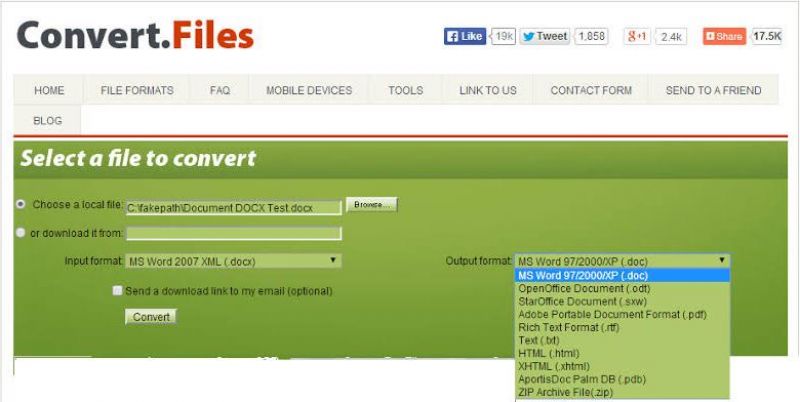The width and height of the screenshot is (800, 402).
Task: Click the 19k Facebook like count
Action: tap(504, 36)
